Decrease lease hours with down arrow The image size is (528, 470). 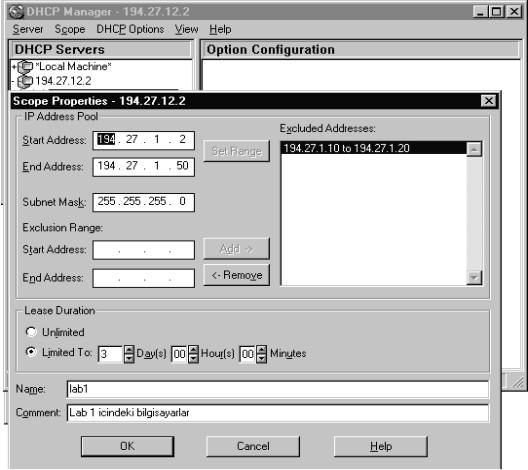[193, 358]
